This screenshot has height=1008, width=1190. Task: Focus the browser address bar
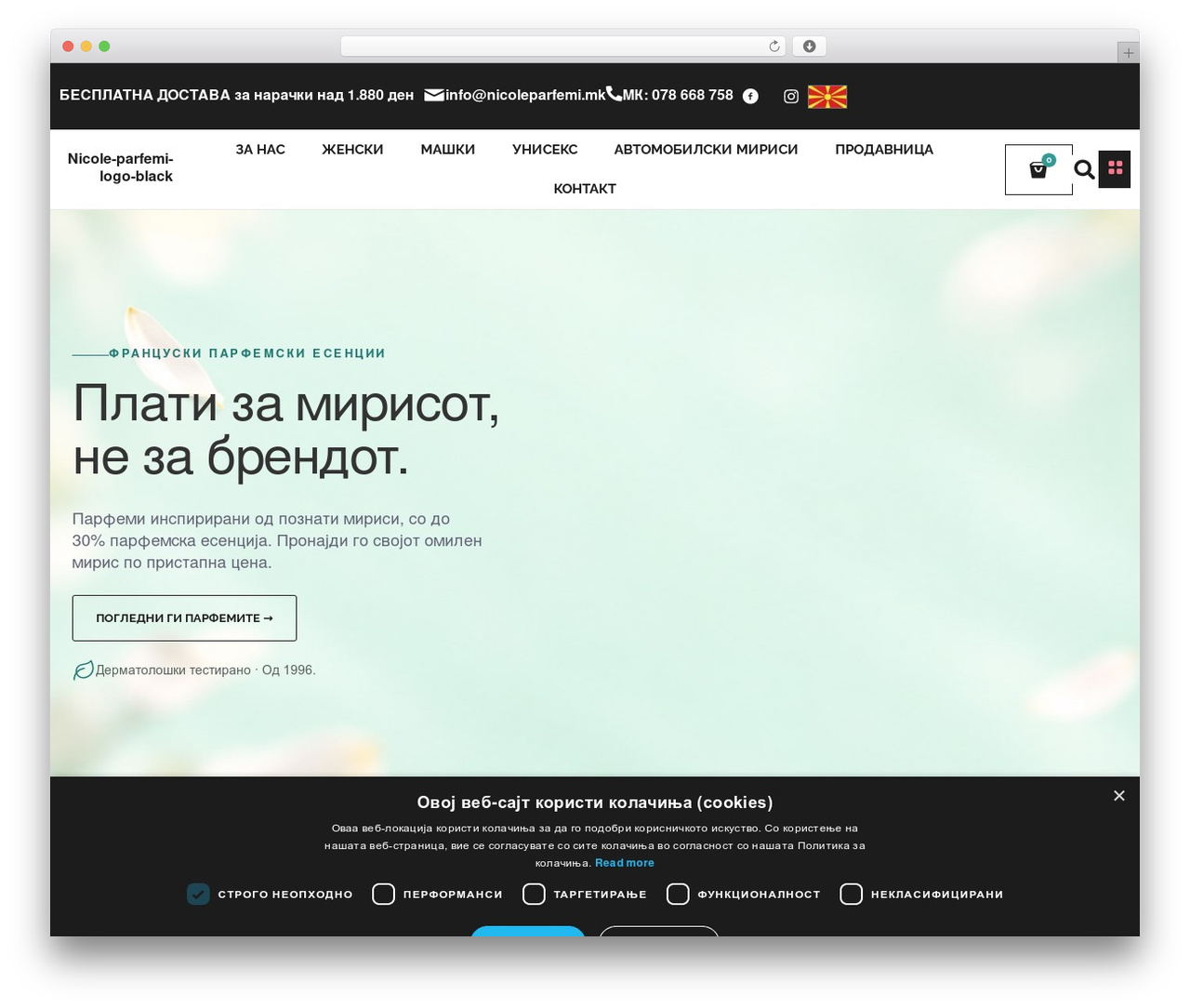(x=563, y=46)
